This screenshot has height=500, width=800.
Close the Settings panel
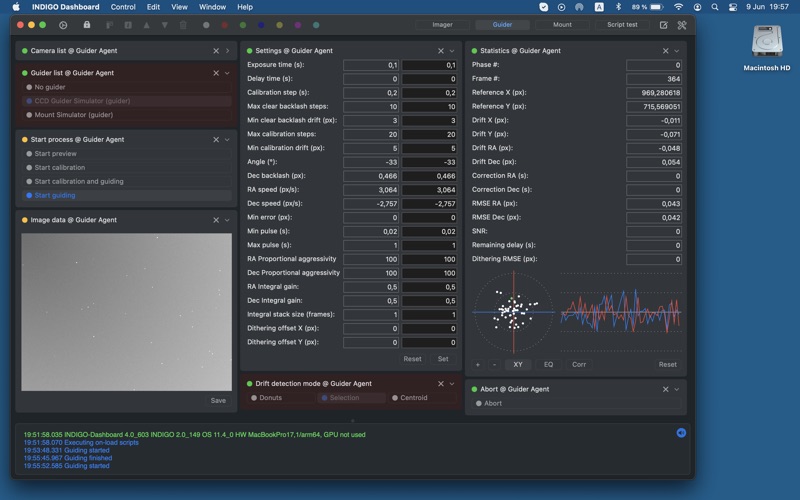coord(441,51)
